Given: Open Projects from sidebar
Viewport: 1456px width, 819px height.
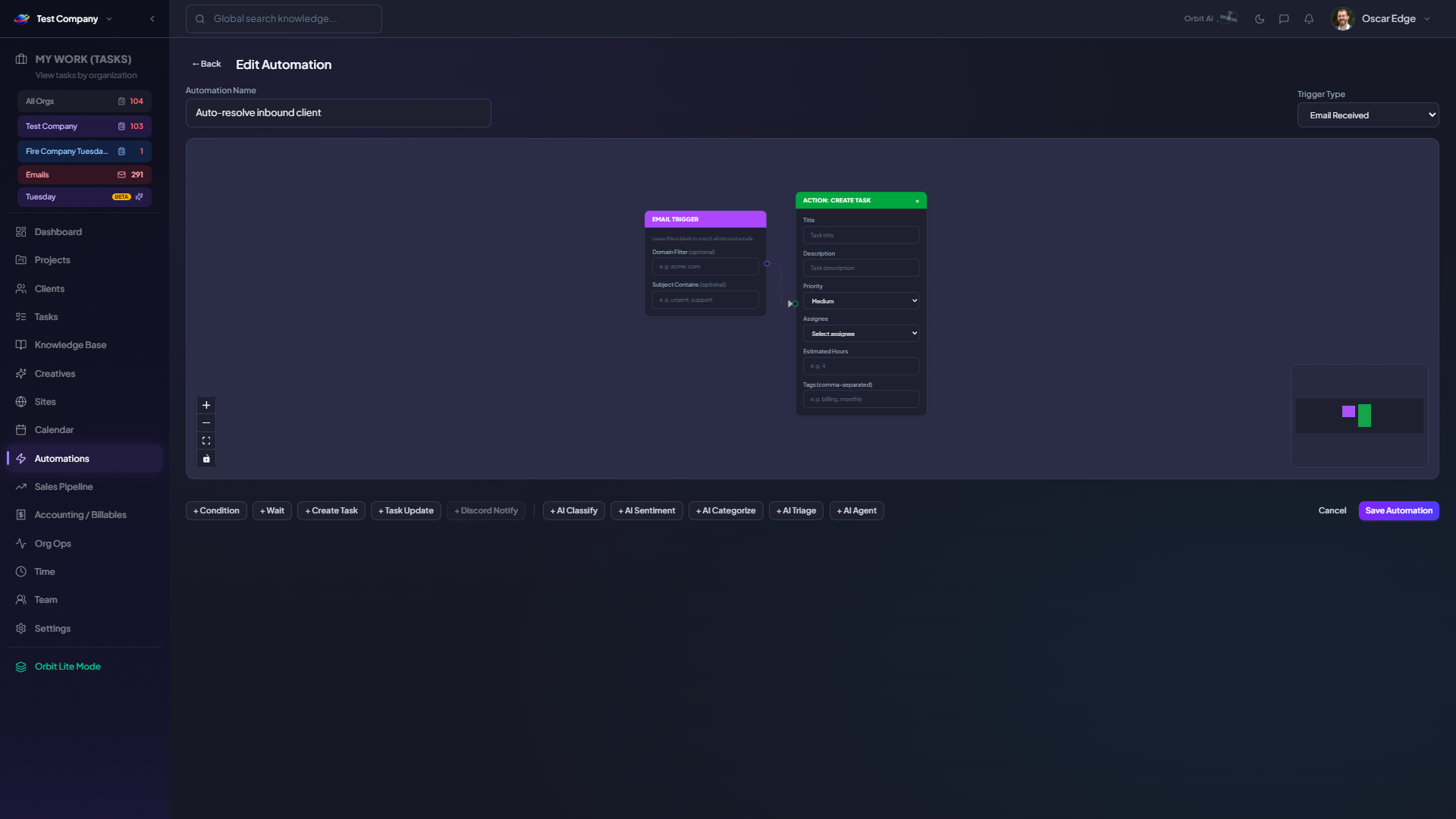Looking at the screenshot, I should tap(84, 260).
